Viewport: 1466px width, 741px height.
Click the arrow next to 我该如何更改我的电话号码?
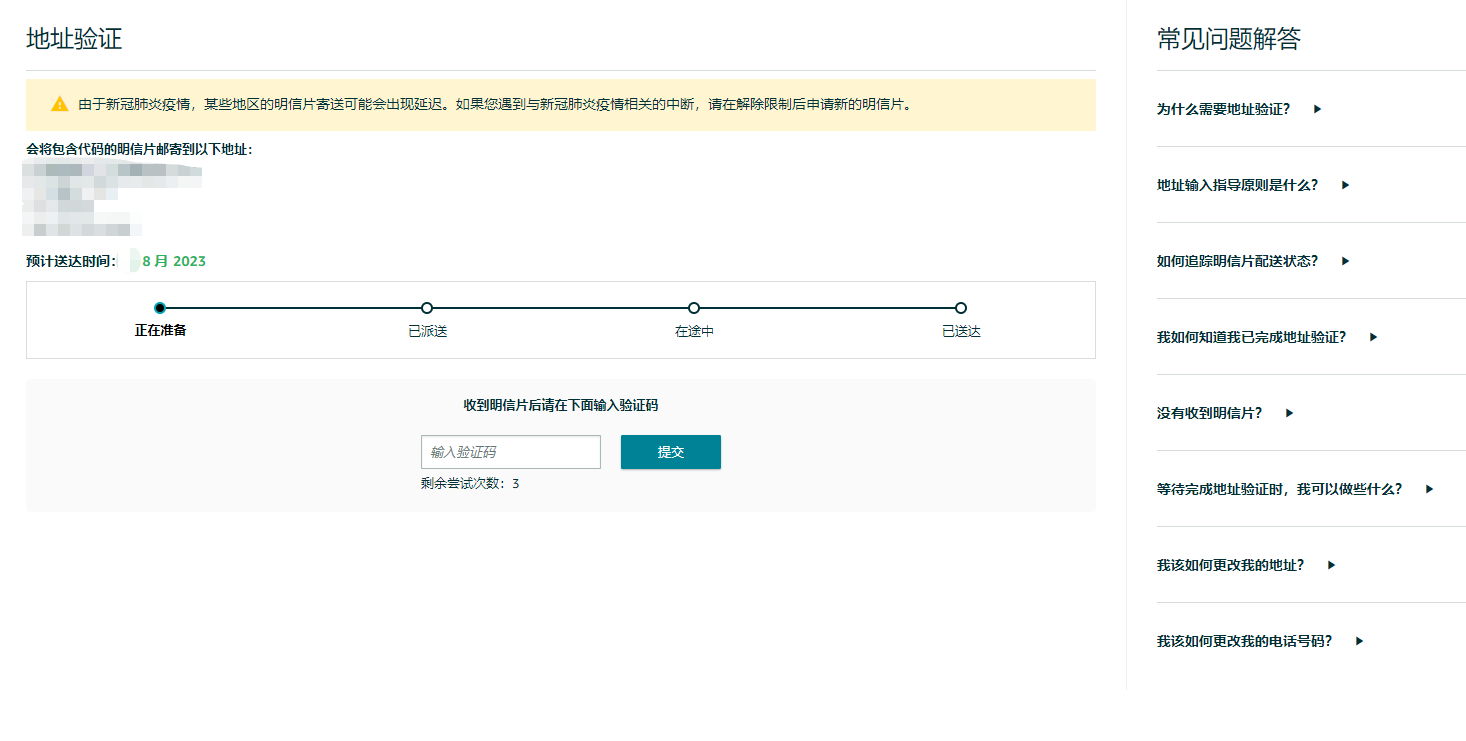[x=1359, y=641]
